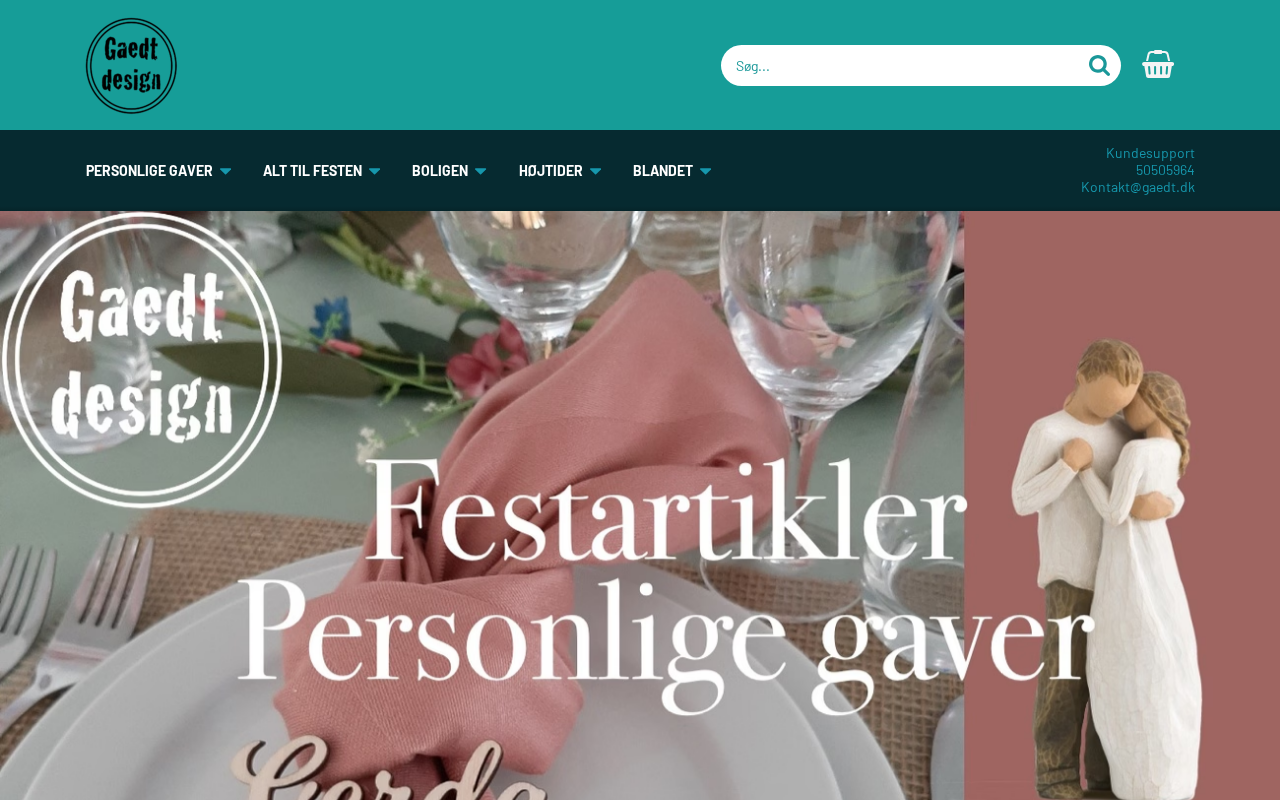1280x800 pixels.
Task: Click the large white Gaedt design emblem
Action: point(142,360)
